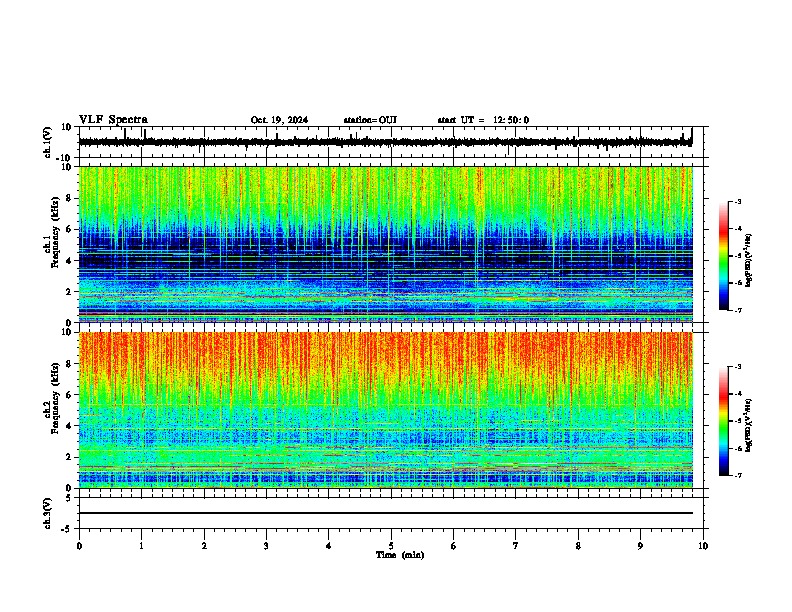The image size is (792, 612).
Task: Click the time axis tick label "7"
Action: click(x=516, y=546)
